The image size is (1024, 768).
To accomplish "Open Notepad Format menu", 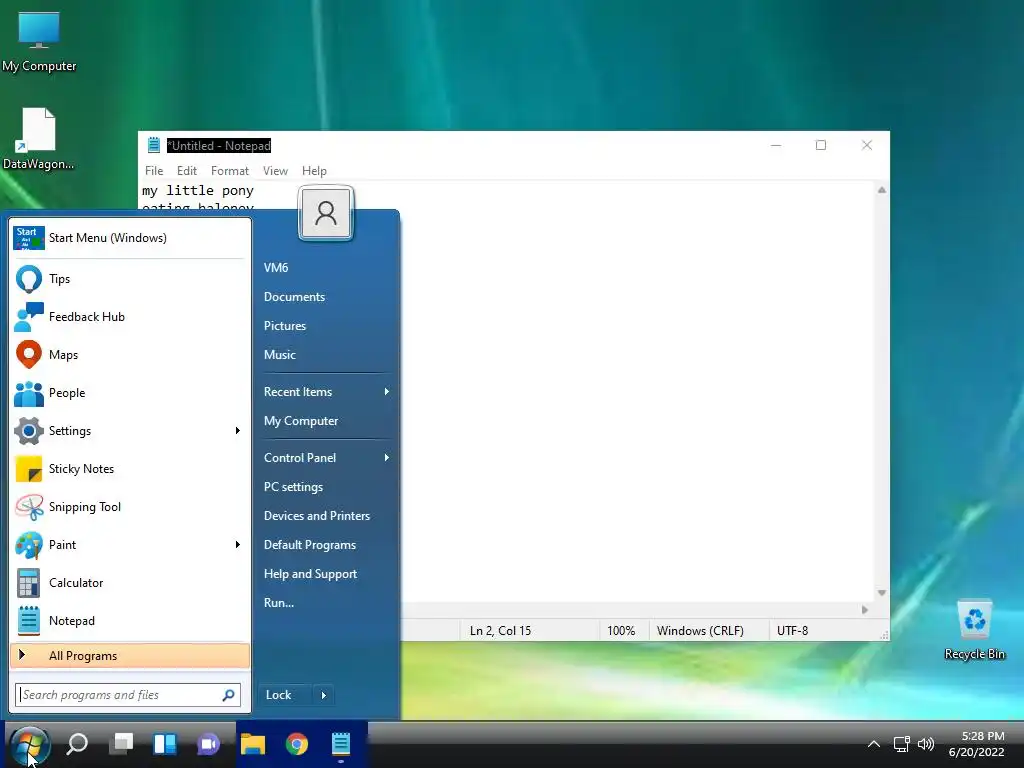I will [230, 170].
